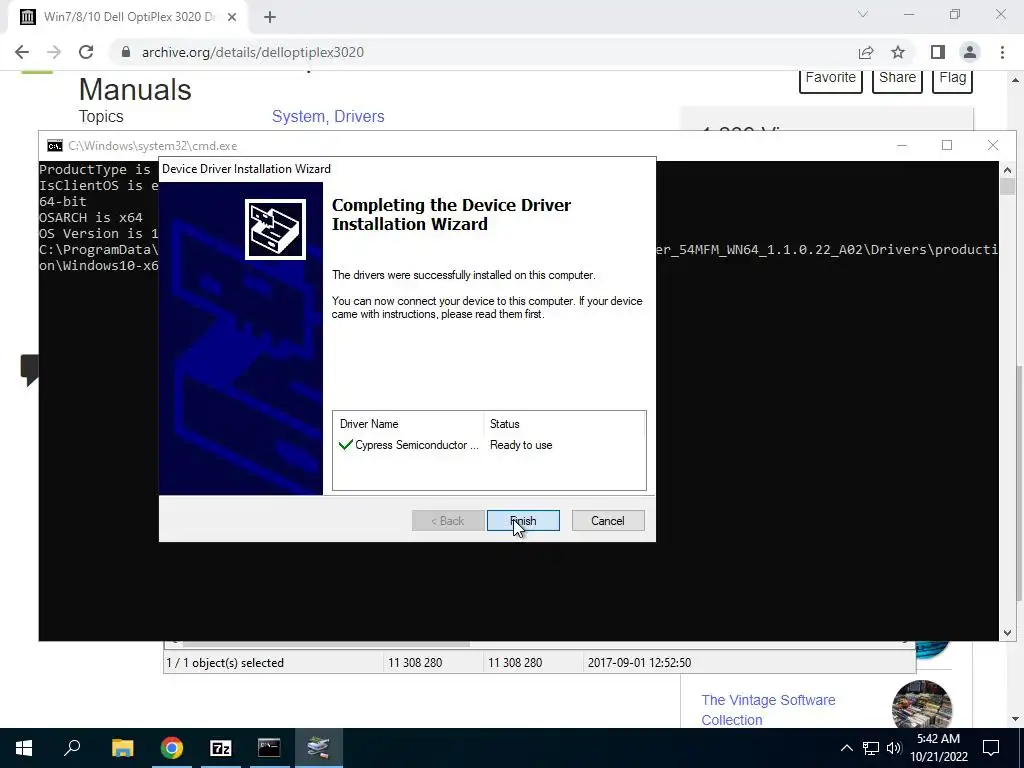
Task: Go forward in Chrome browser
Action: pos(54,52)
